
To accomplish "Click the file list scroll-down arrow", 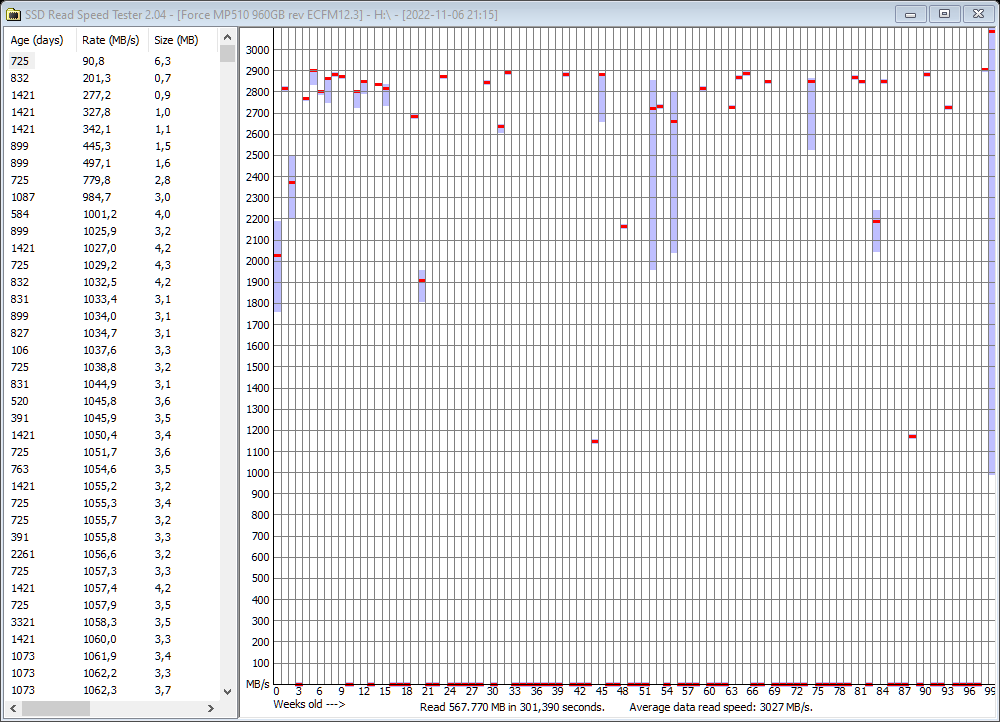I will point(227,691).
